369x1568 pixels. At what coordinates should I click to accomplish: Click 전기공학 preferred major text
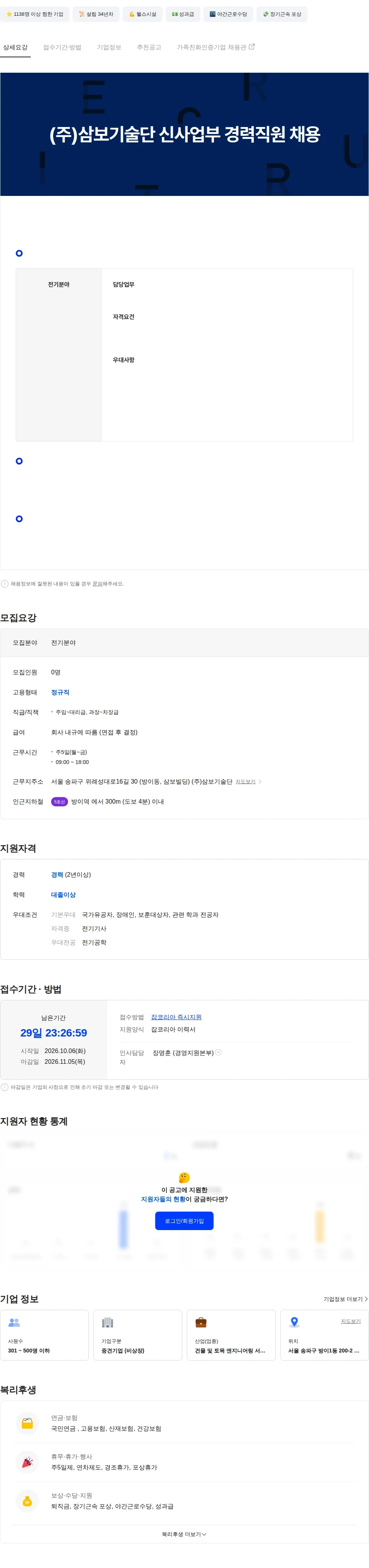click(x=94, y=943)
